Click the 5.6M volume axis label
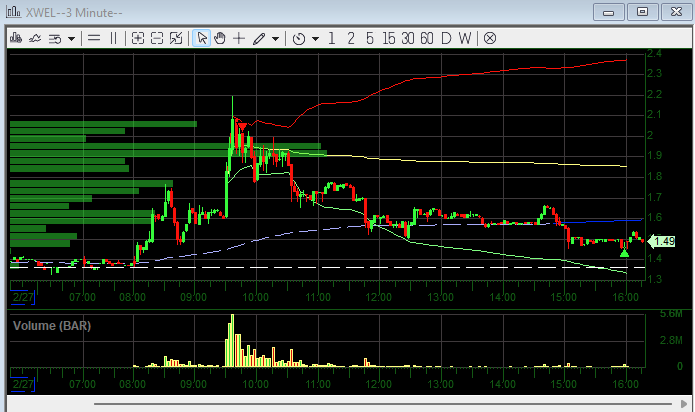The width and height of the screenshot is (695, 412). pyautogui.click(x=671, y=314)
